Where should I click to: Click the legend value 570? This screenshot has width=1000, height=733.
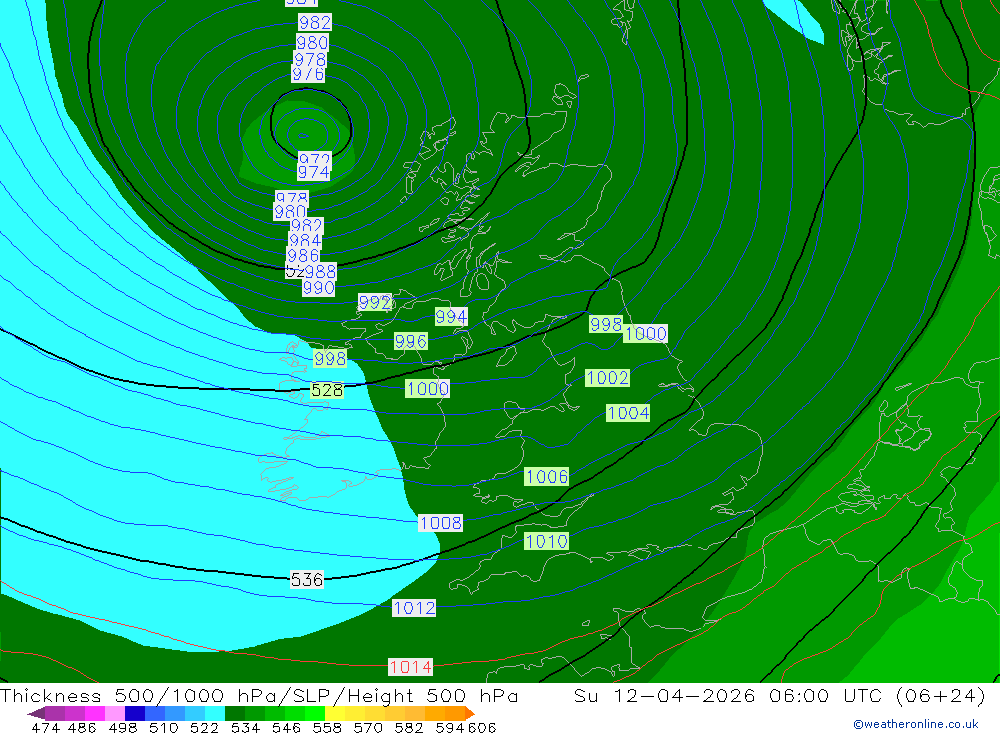[x=367, y=728]
